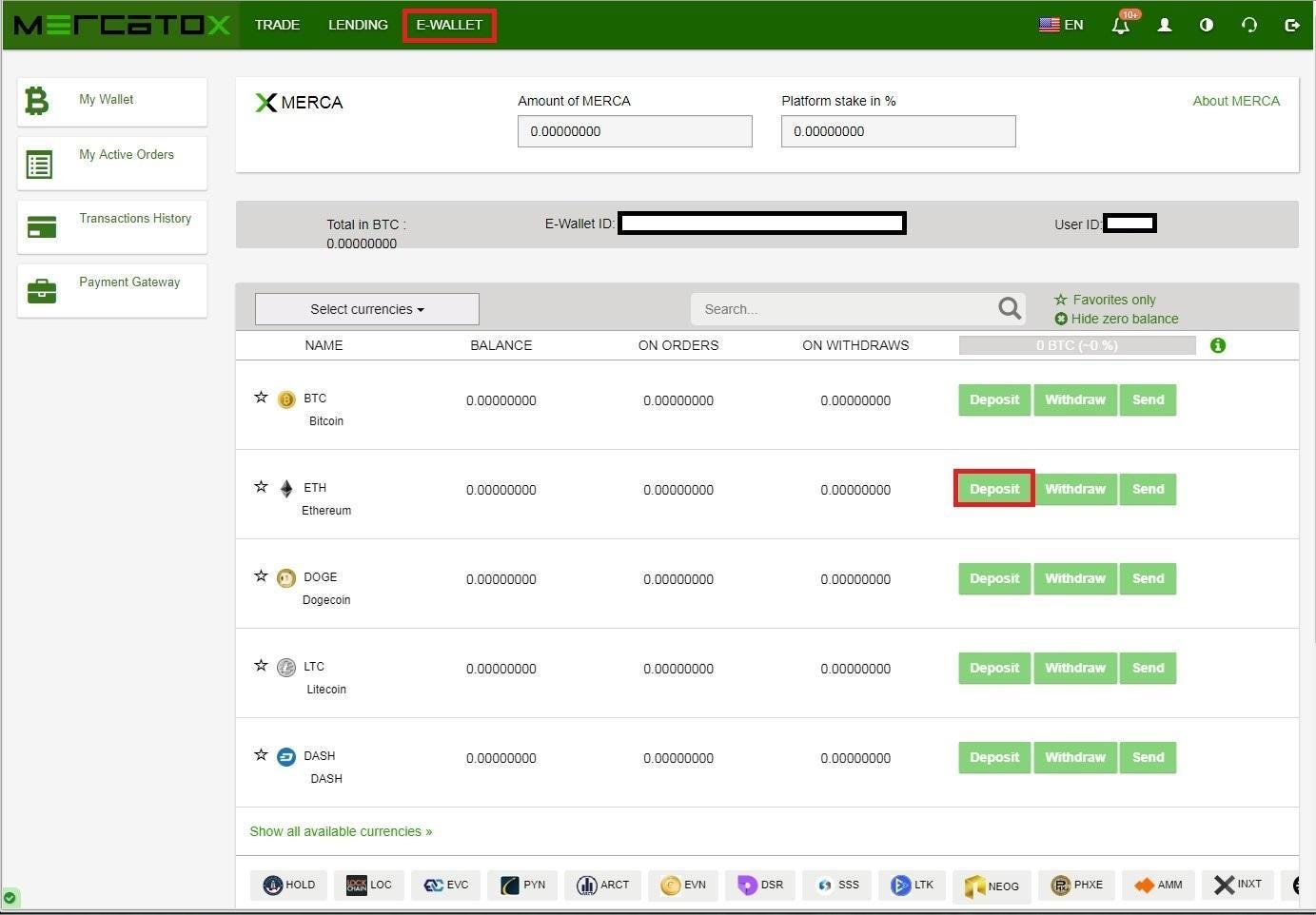This screenshot has height=915, width=1316.
Task: Click the Payment Gateway briefcase icon
Action: click(42, 291)
